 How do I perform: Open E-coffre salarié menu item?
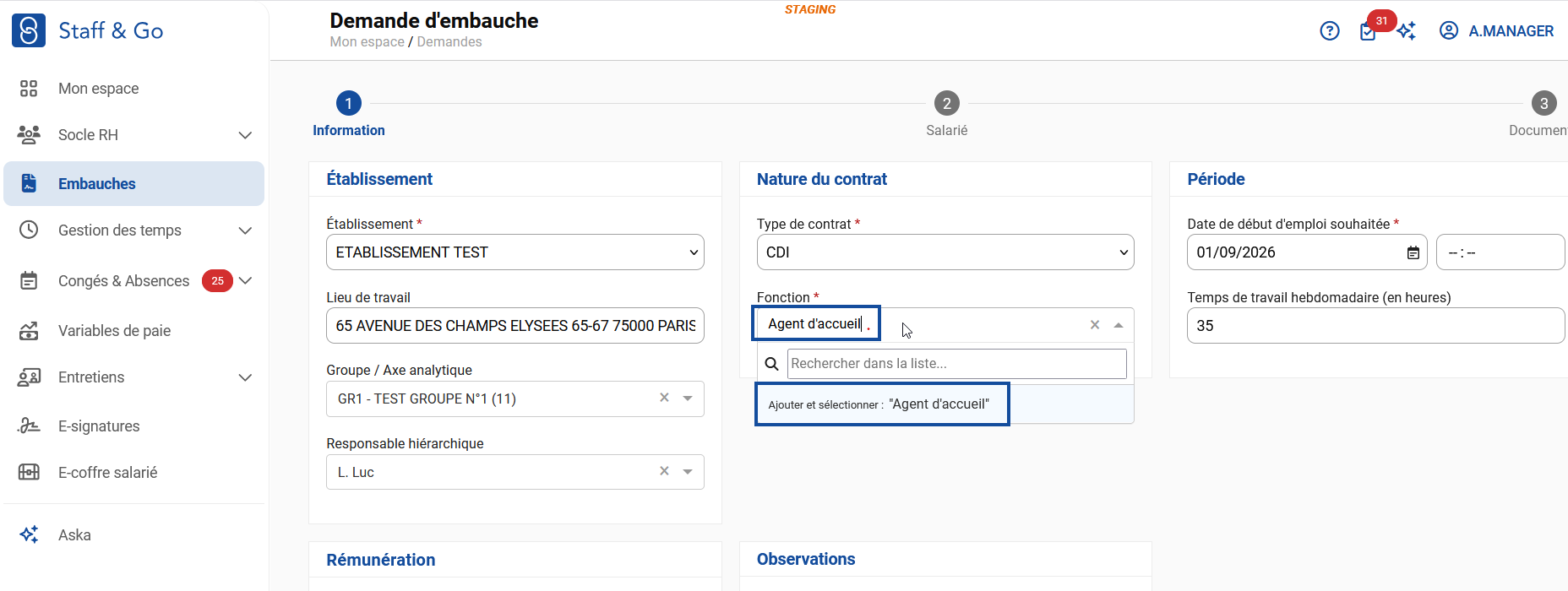click(x=107, y=473)
